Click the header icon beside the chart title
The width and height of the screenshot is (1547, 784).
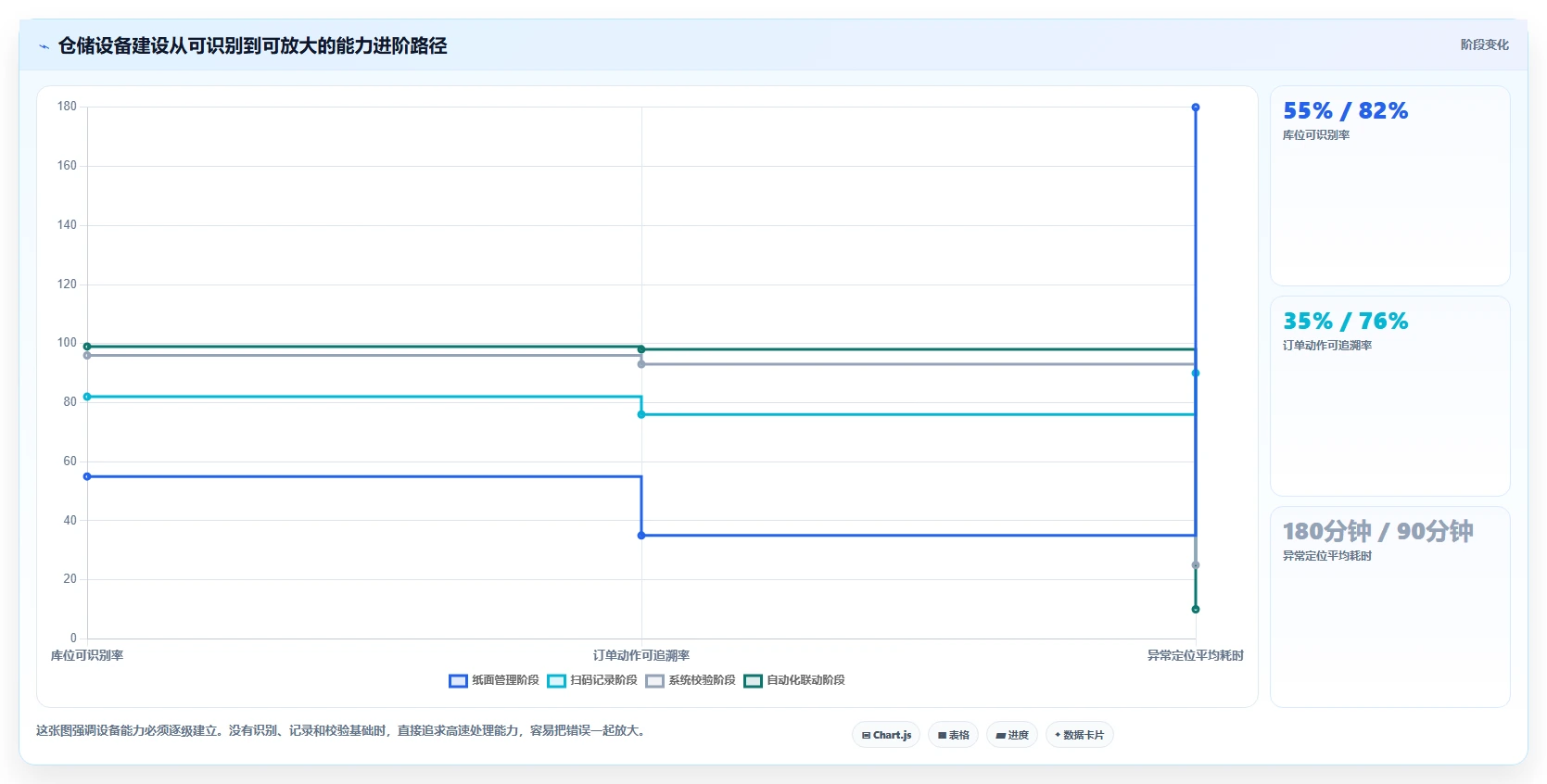pos(44,46)
